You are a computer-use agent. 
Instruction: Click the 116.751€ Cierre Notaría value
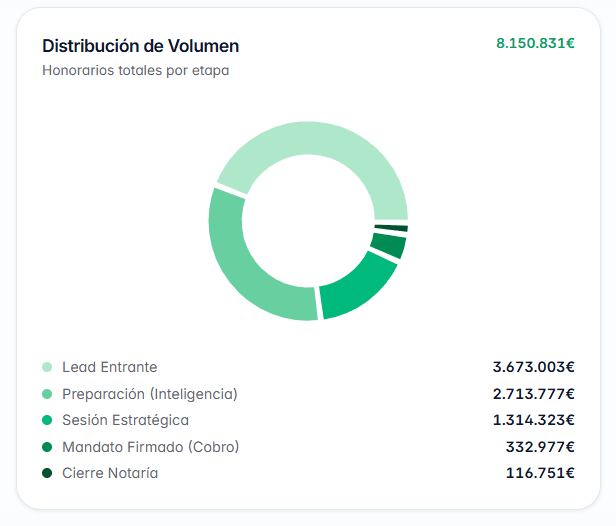point(540,473)
